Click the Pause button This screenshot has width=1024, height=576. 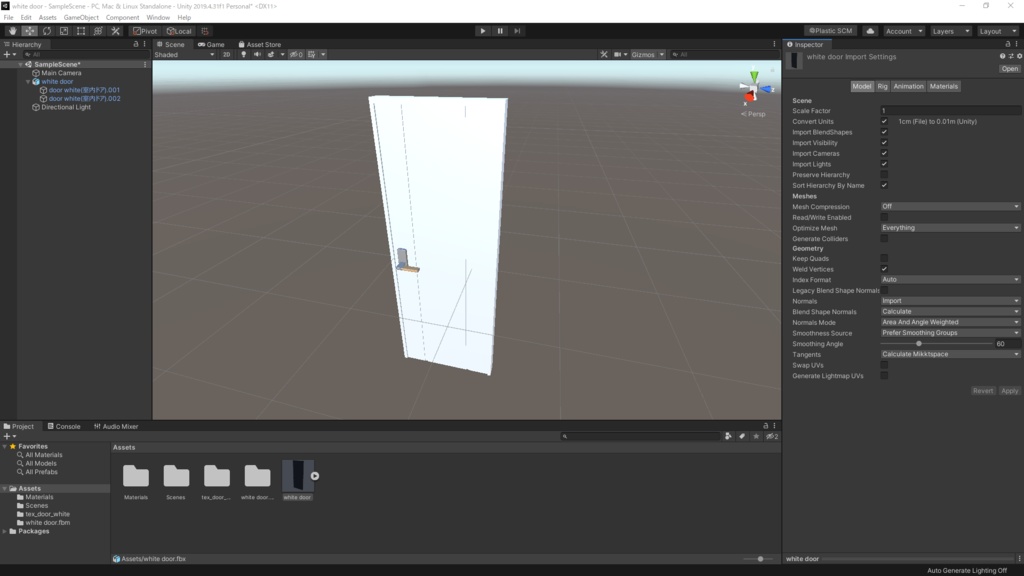[x=500, y=31]
